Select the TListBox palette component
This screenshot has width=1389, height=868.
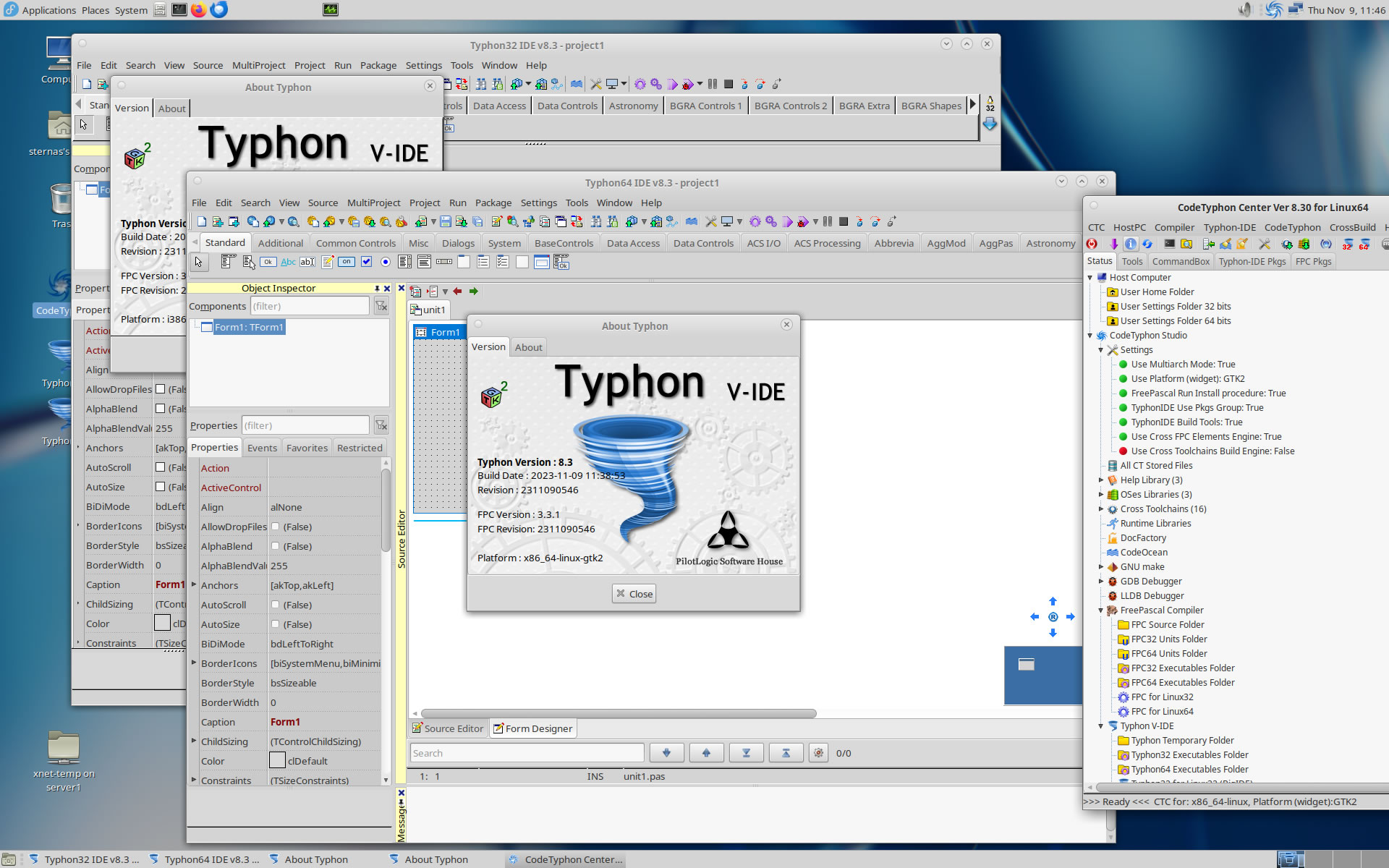point(405,262)
